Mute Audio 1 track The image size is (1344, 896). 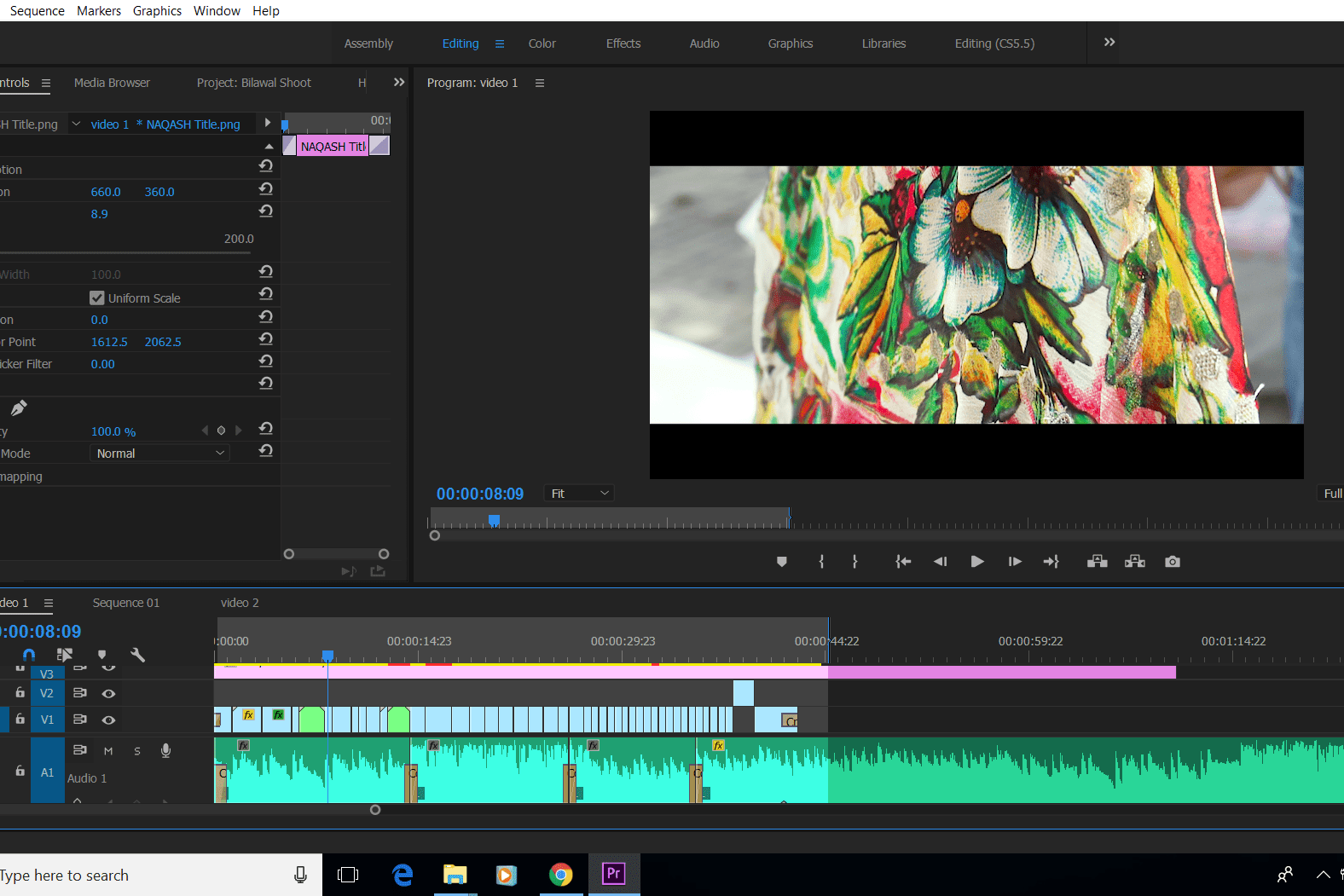click(108, 751)
